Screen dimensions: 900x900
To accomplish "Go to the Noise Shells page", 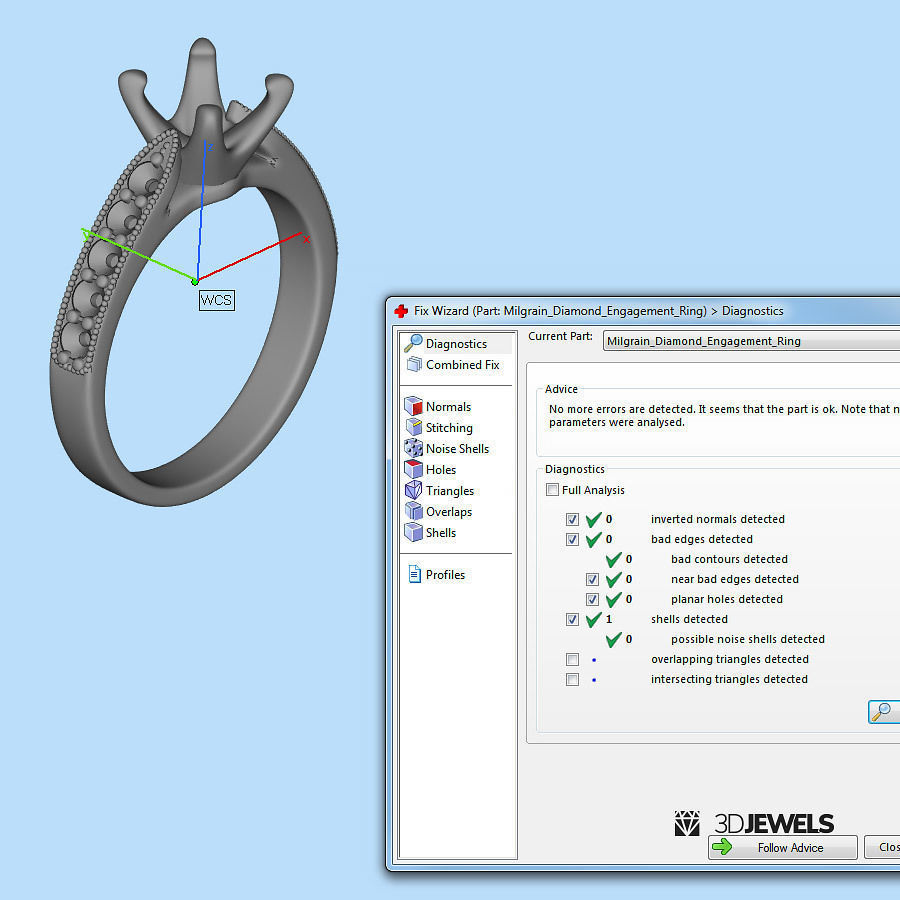I will 457,448.
